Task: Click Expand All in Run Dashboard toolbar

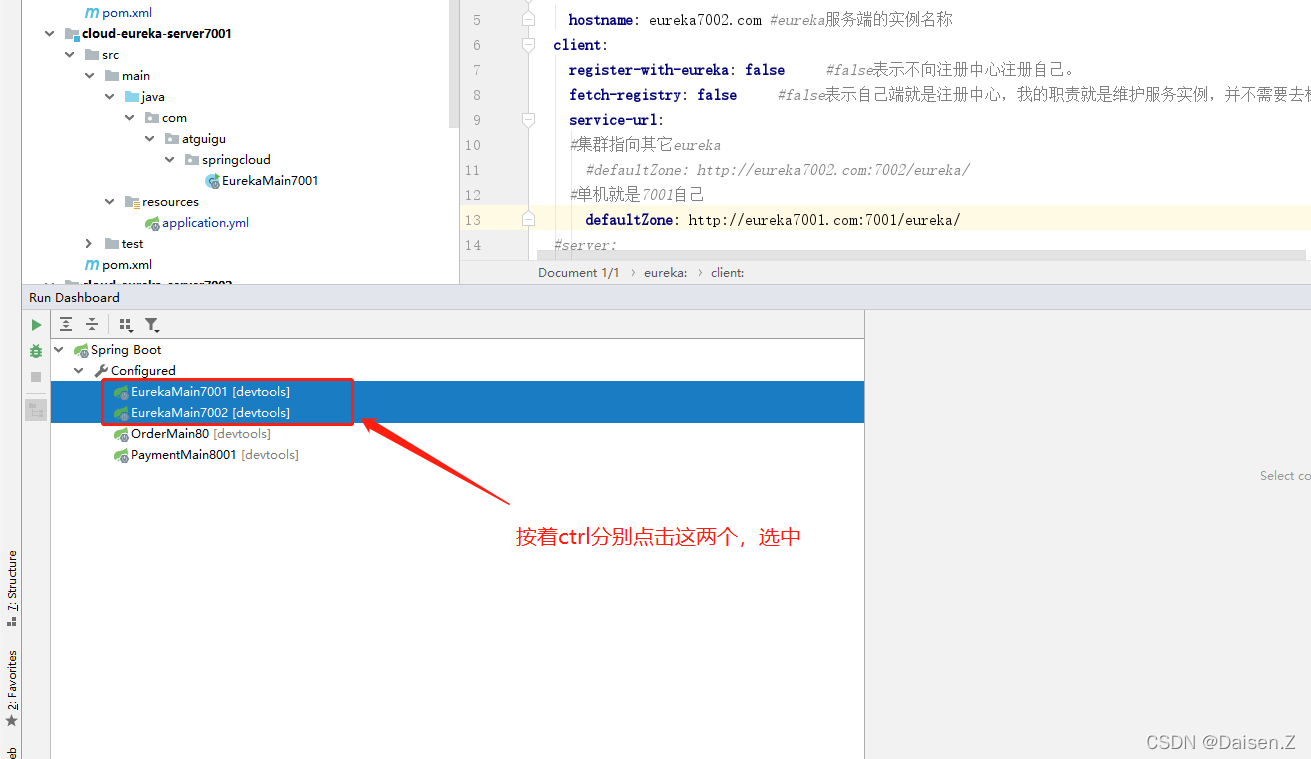Action: pyautogui.click(x=66, y=324)
